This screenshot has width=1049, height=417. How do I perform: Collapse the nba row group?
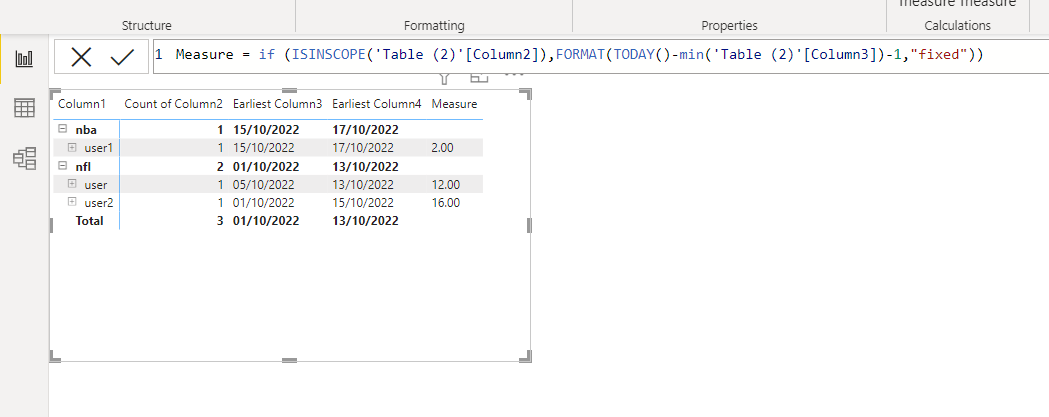pyautogui.click(x=62, y=129)
